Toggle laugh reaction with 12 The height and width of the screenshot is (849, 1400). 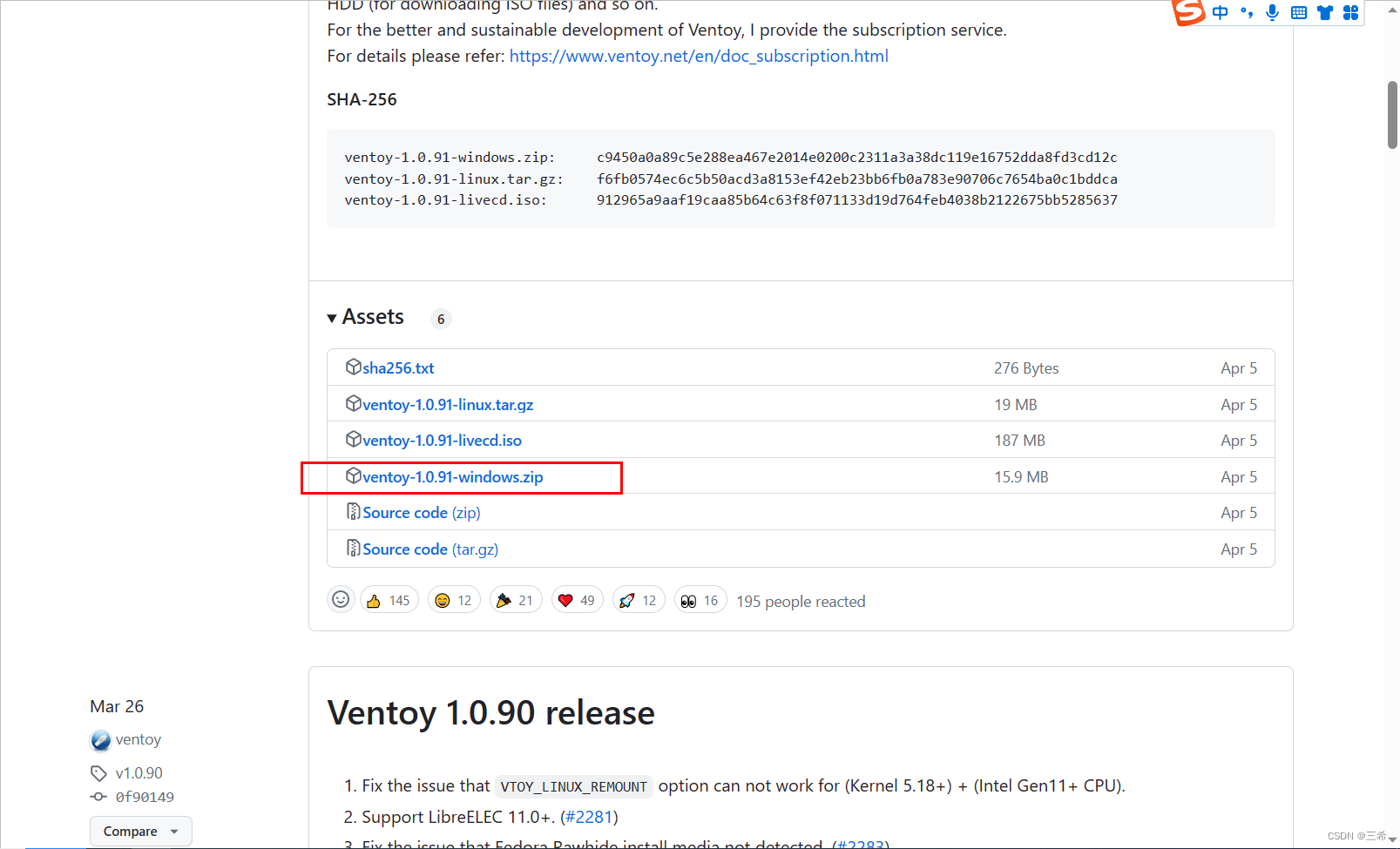(x=454, y=600)
